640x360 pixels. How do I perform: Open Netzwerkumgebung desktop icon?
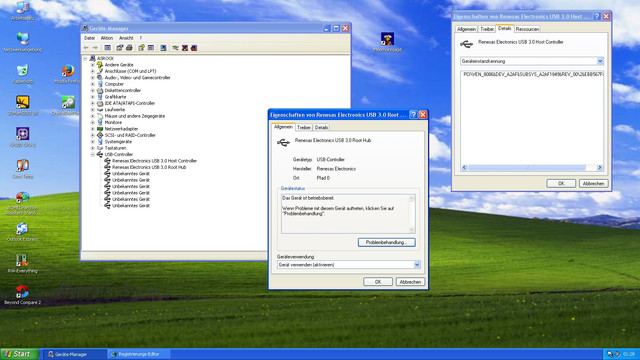(22, 42)
